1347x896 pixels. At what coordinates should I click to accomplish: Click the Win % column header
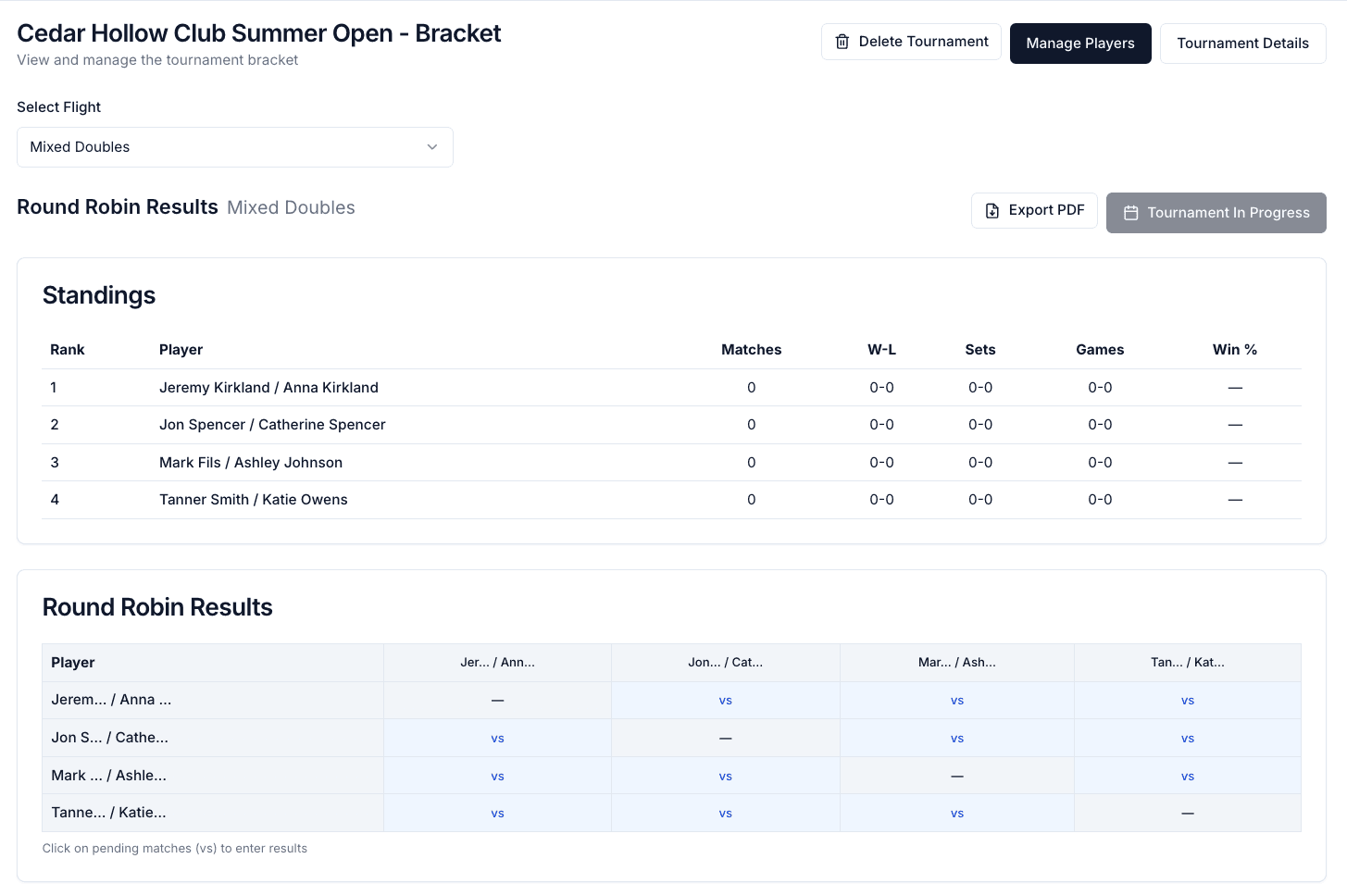click(1235, 350)
